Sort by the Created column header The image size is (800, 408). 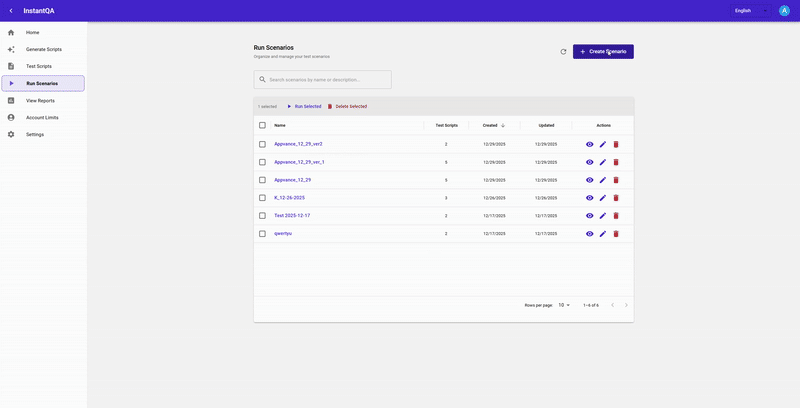[490, 125]
